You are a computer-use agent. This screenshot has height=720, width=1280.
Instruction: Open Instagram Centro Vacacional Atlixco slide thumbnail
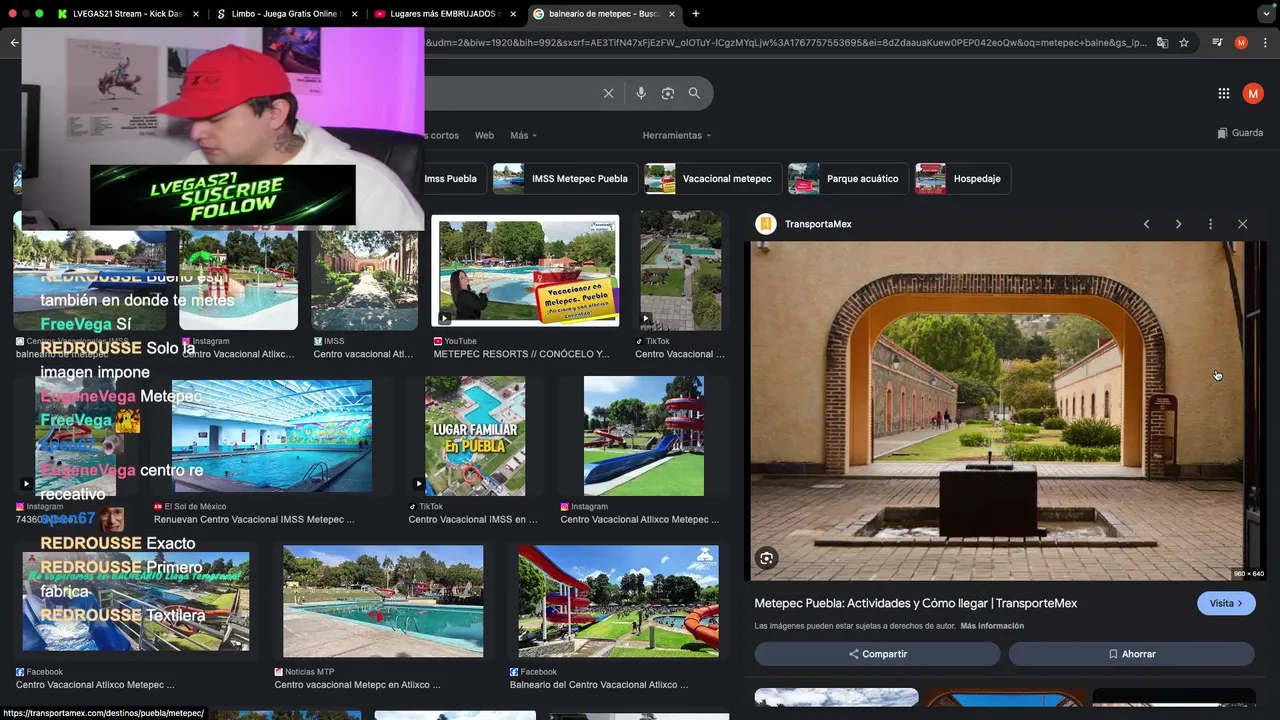[644, 436]
